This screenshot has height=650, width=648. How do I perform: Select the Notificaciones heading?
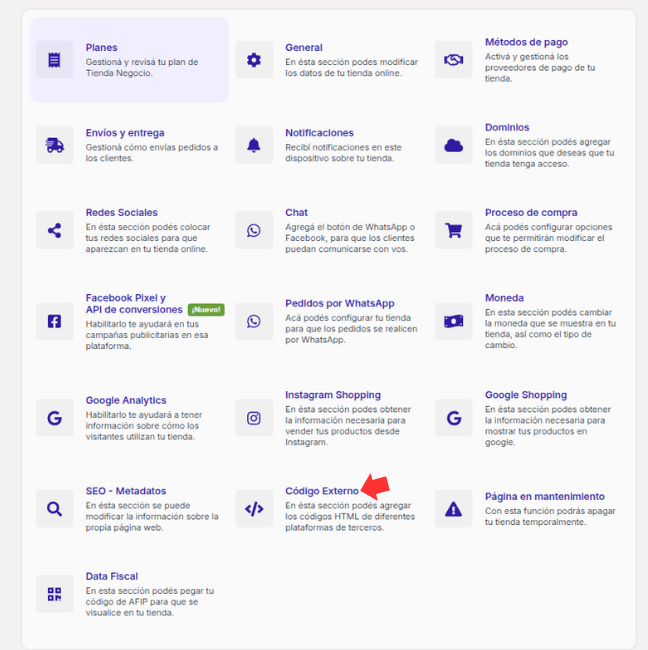319,133
